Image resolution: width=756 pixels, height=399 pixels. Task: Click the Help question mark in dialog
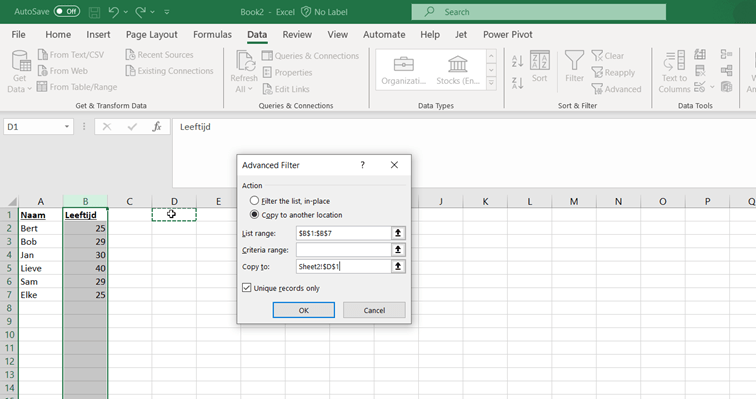point(363,165)
